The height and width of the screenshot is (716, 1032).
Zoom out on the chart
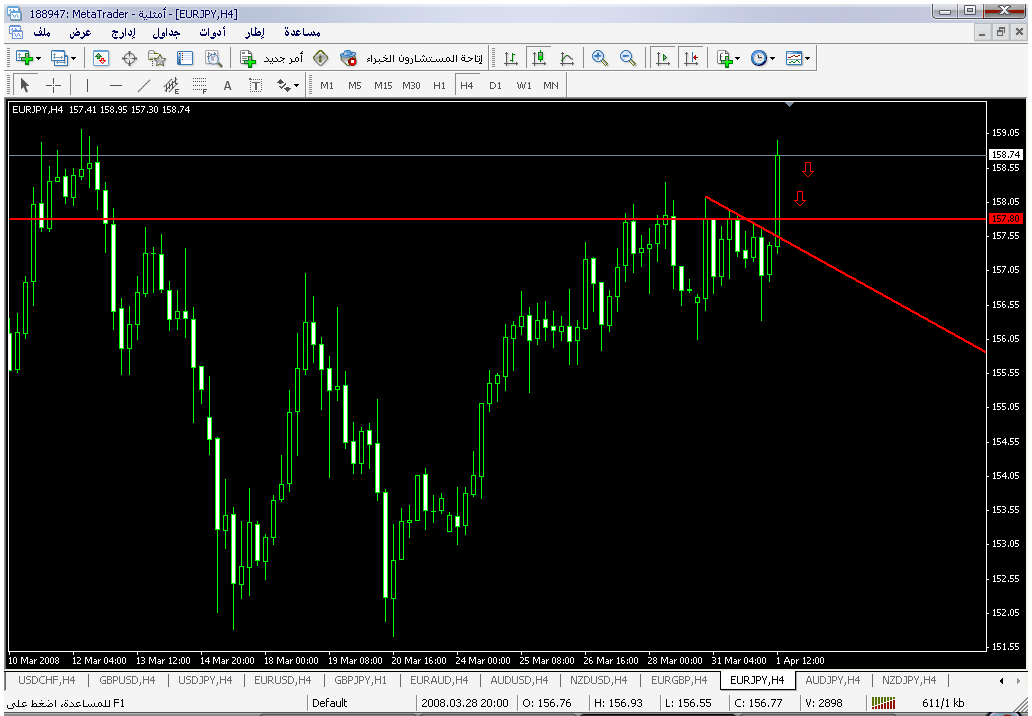coord(628,59)
